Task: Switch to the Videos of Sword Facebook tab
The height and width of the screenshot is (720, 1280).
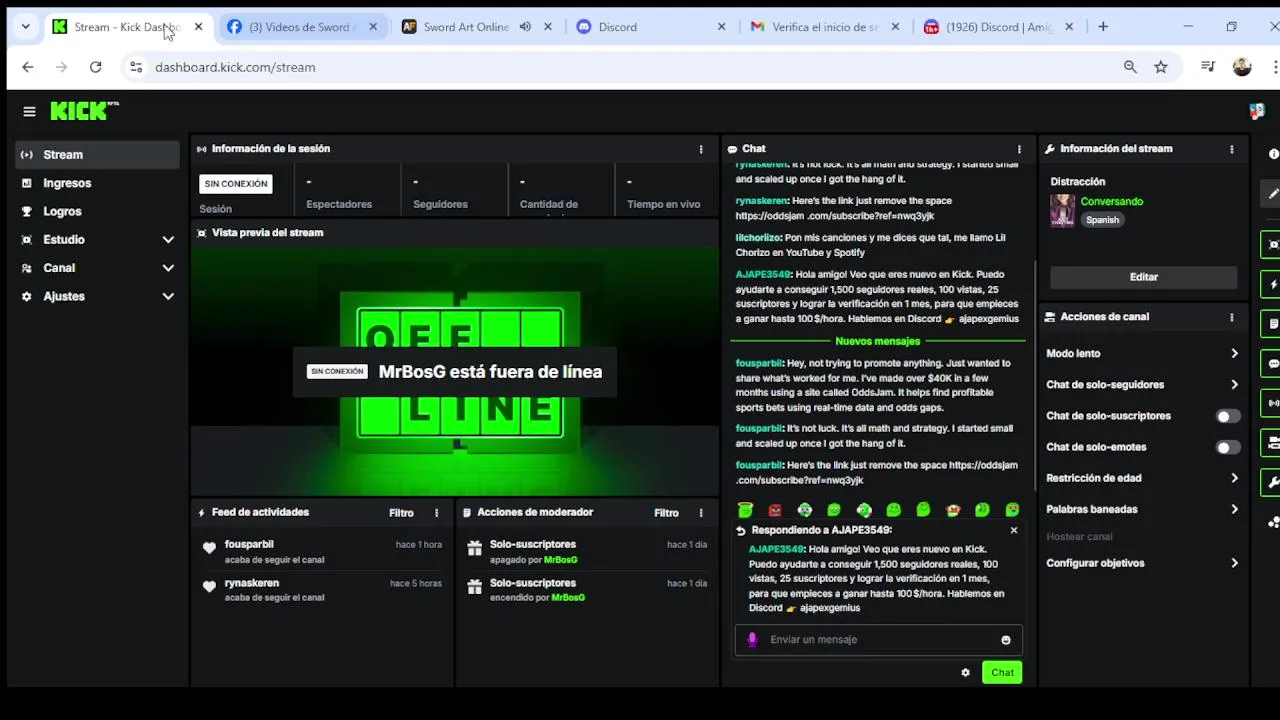Action: (x=302, y=27)
